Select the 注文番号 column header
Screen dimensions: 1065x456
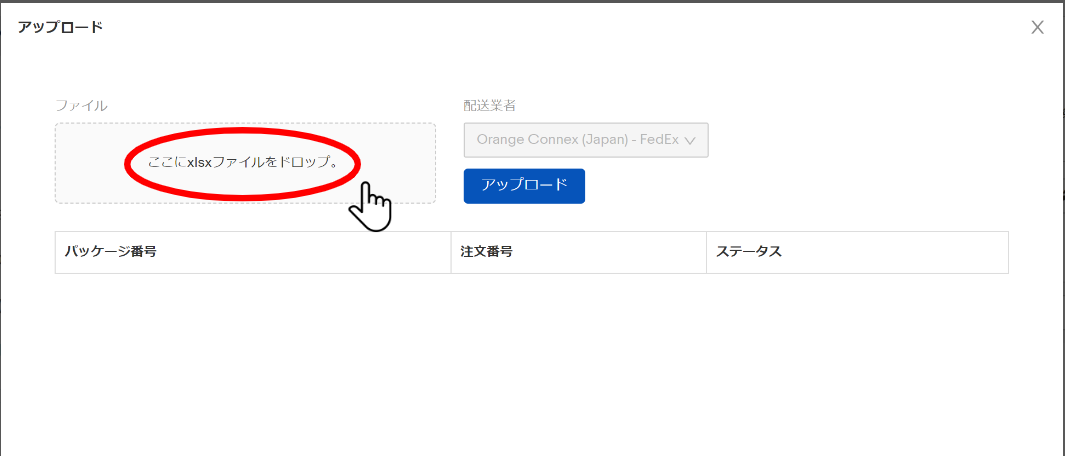point(579,252)
